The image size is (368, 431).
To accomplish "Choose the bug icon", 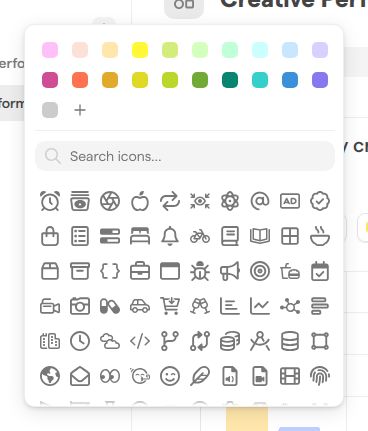I will (200, 271).
